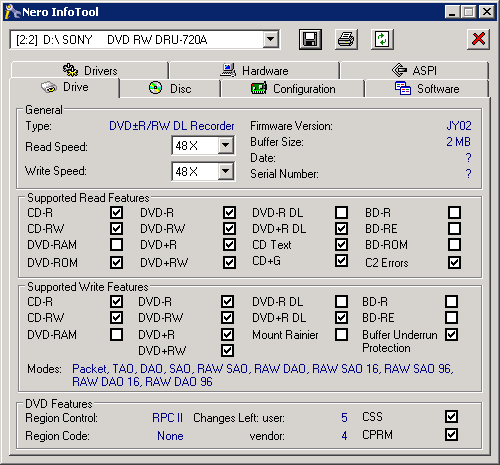Image resolution: width=500 pixels, height=465 pixels.
Task: Click the arrow icon on ASPI tab
Action: [399, 70]
